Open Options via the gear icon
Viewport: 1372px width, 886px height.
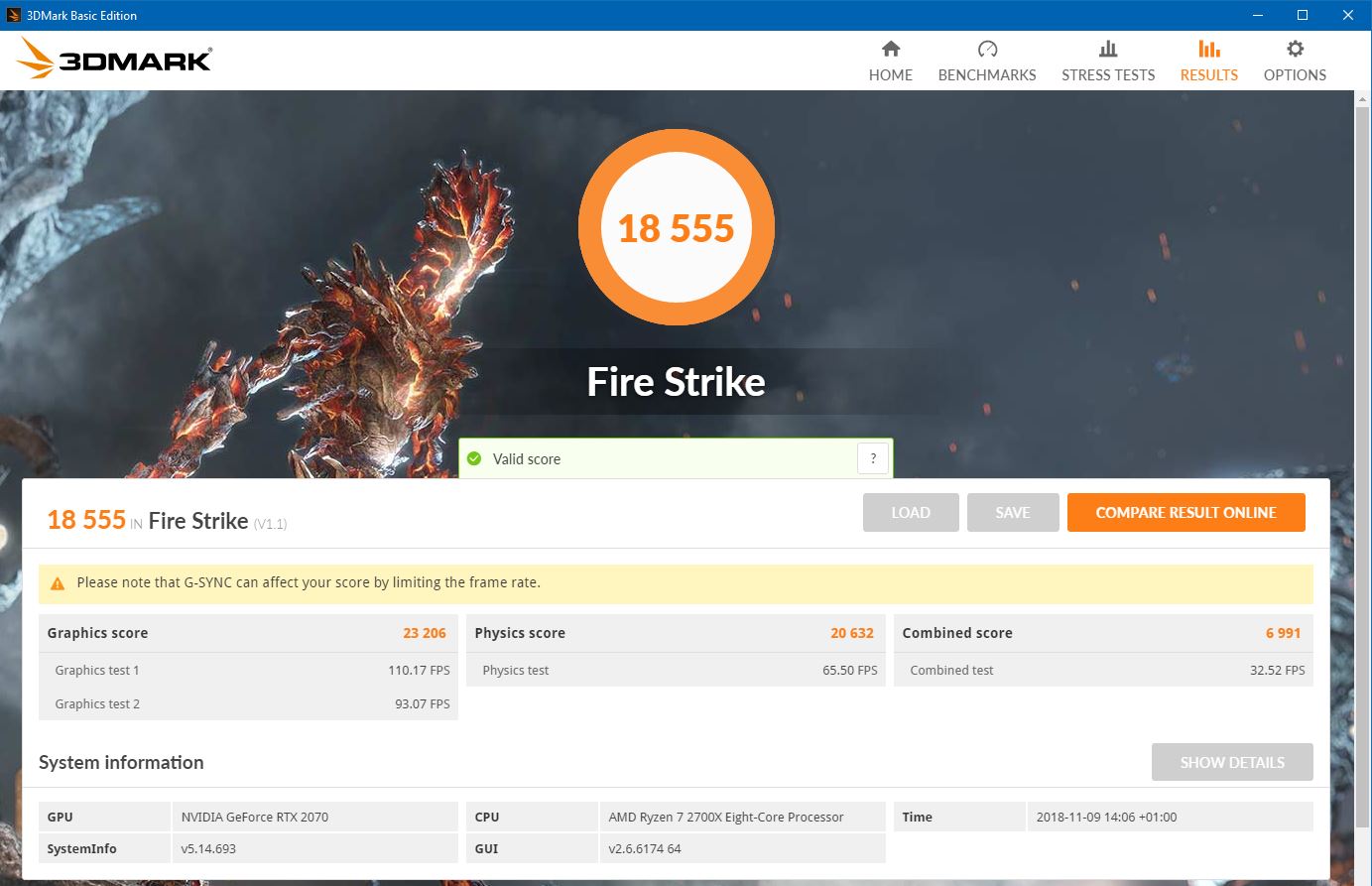pos(1295,49)
